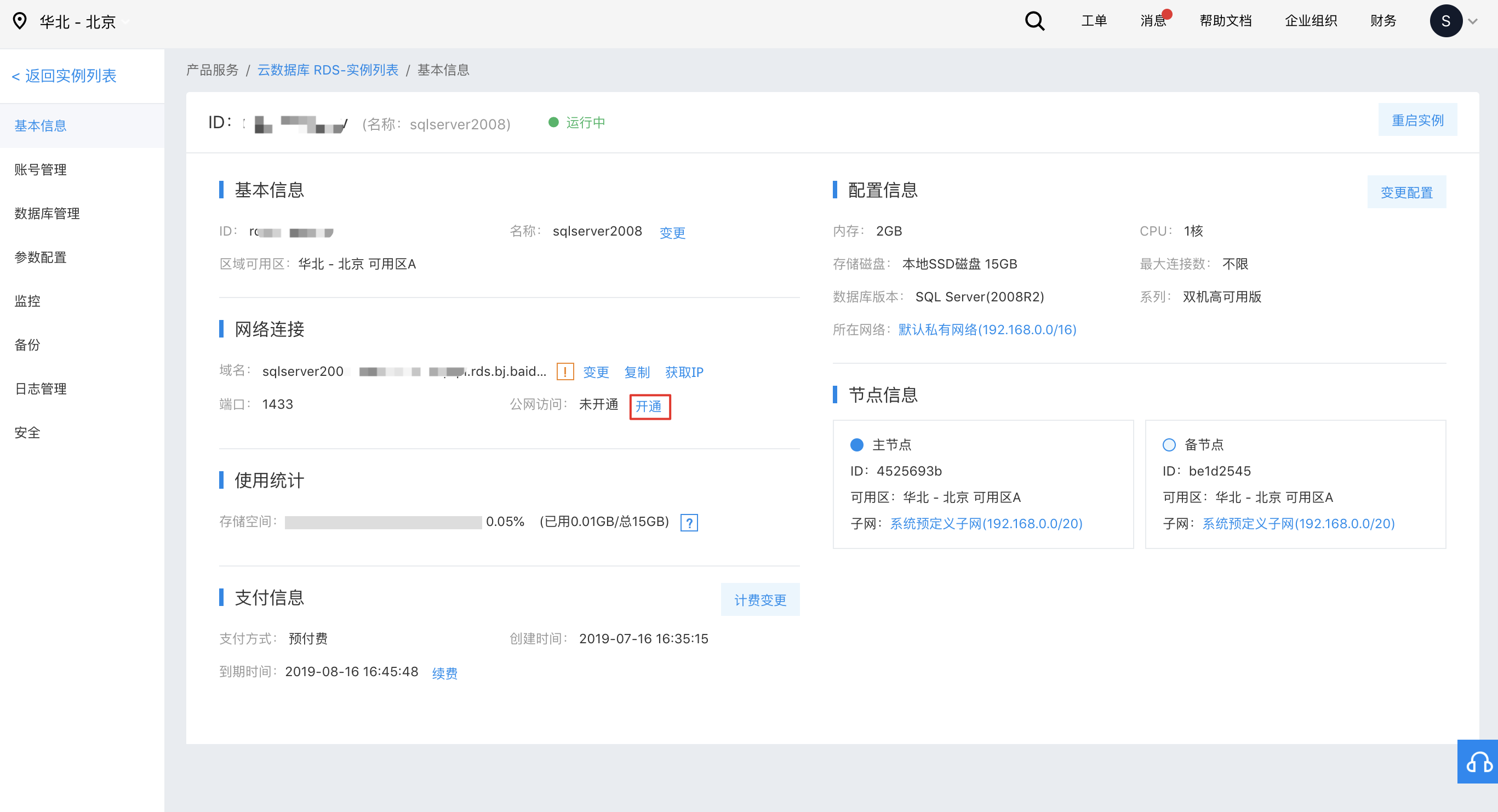Click 云数据库 RDS-实例列表 breadcrumb
Screen dimensions: 1498x812
(x=328, y=70)
